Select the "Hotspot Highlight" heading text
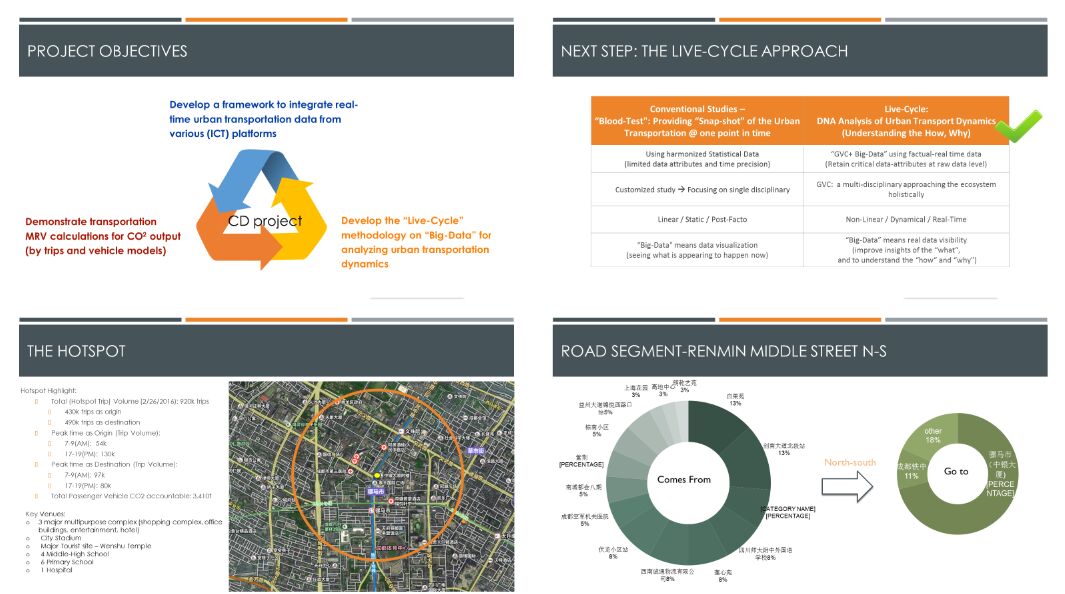Viewport: 1065px width, 594px height. coord(48,390)
